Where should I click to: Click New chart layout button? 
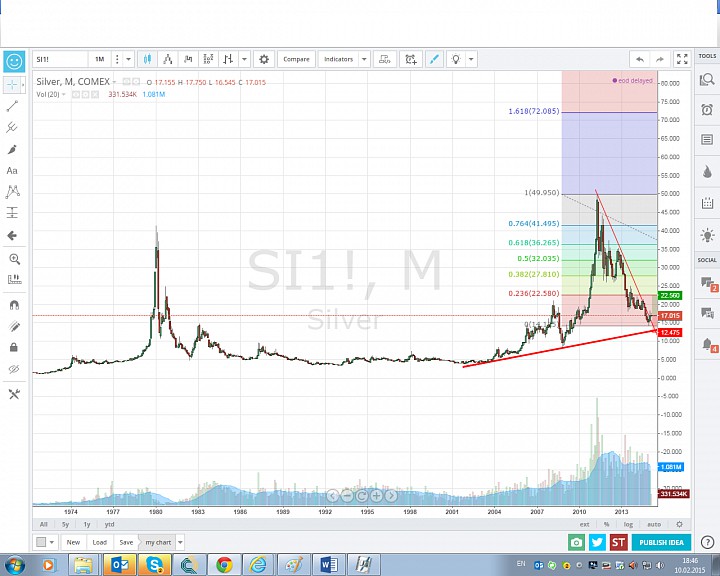tap(73, 542)
